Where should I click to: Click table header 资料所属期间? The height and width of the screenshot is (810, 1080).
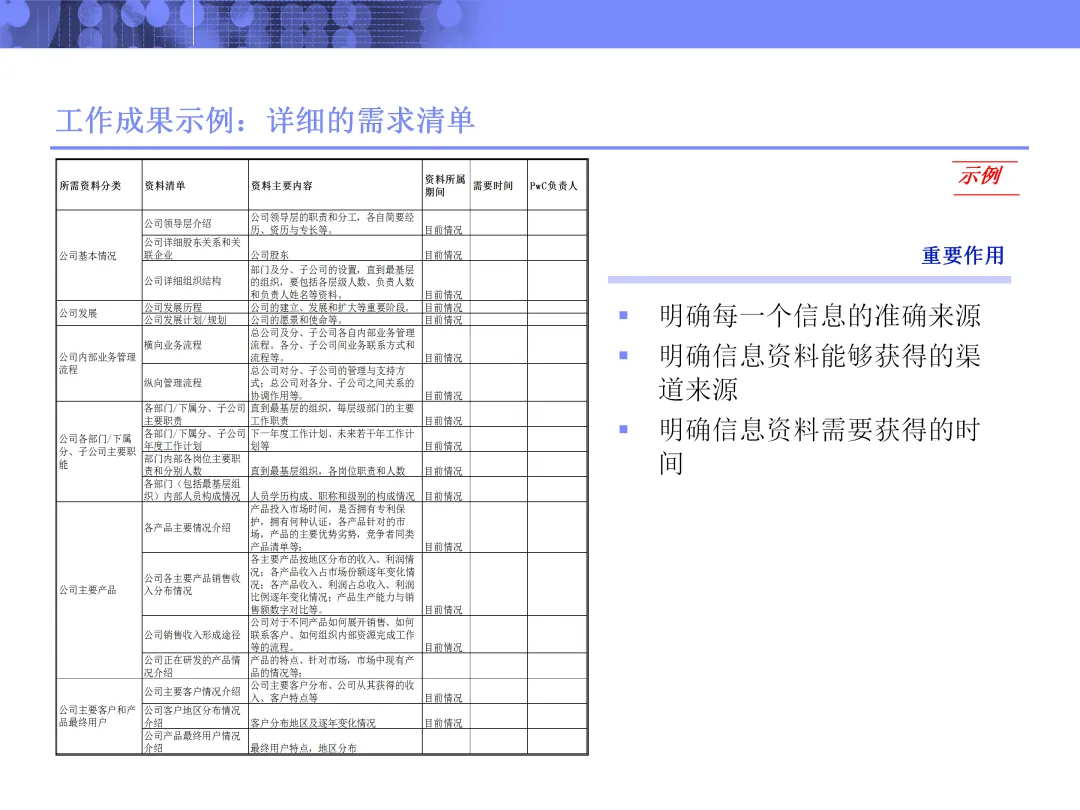pyautogui.click(x=445, y=186)
